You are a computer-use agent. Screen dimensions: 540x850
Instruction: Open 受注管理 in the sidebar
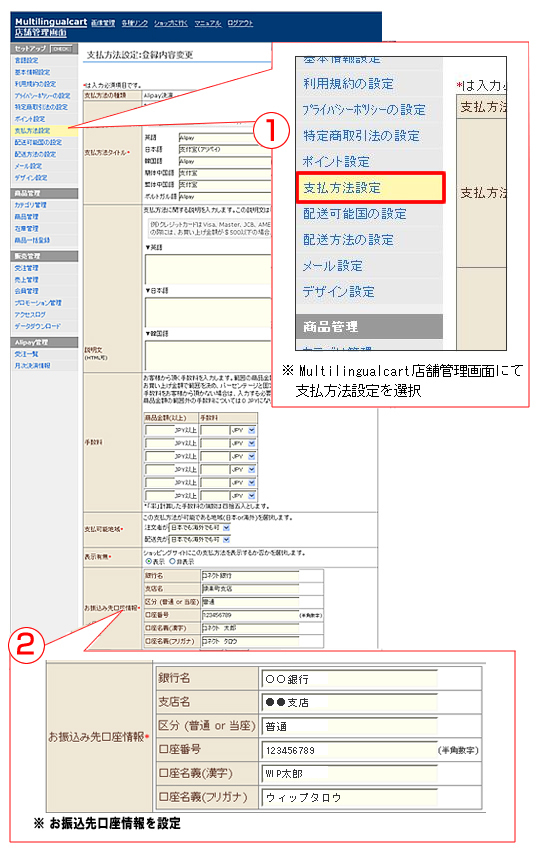click(27, 268)
